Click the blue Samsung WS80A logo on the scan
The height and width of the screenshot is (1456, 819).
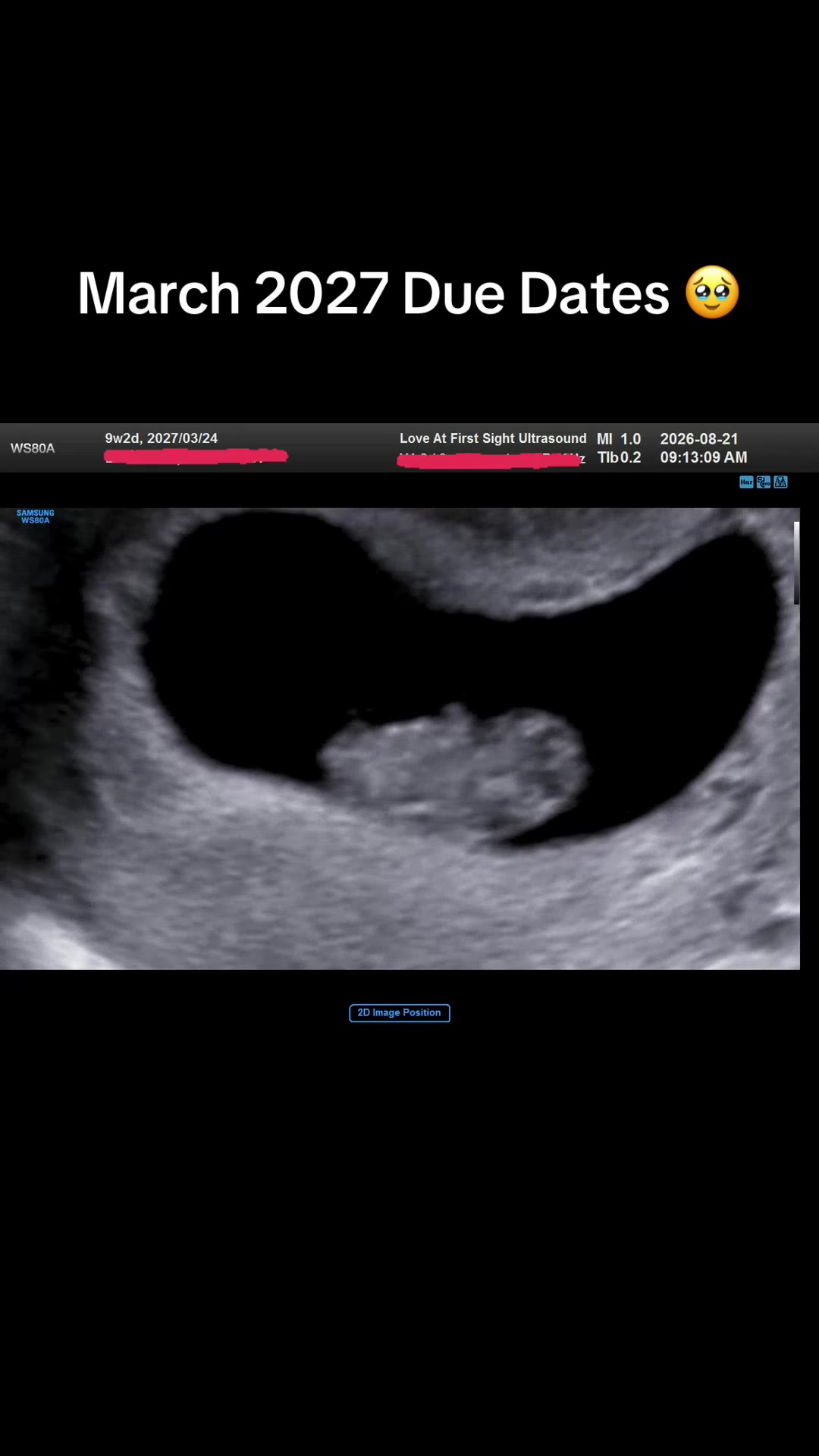click(36, 516)
